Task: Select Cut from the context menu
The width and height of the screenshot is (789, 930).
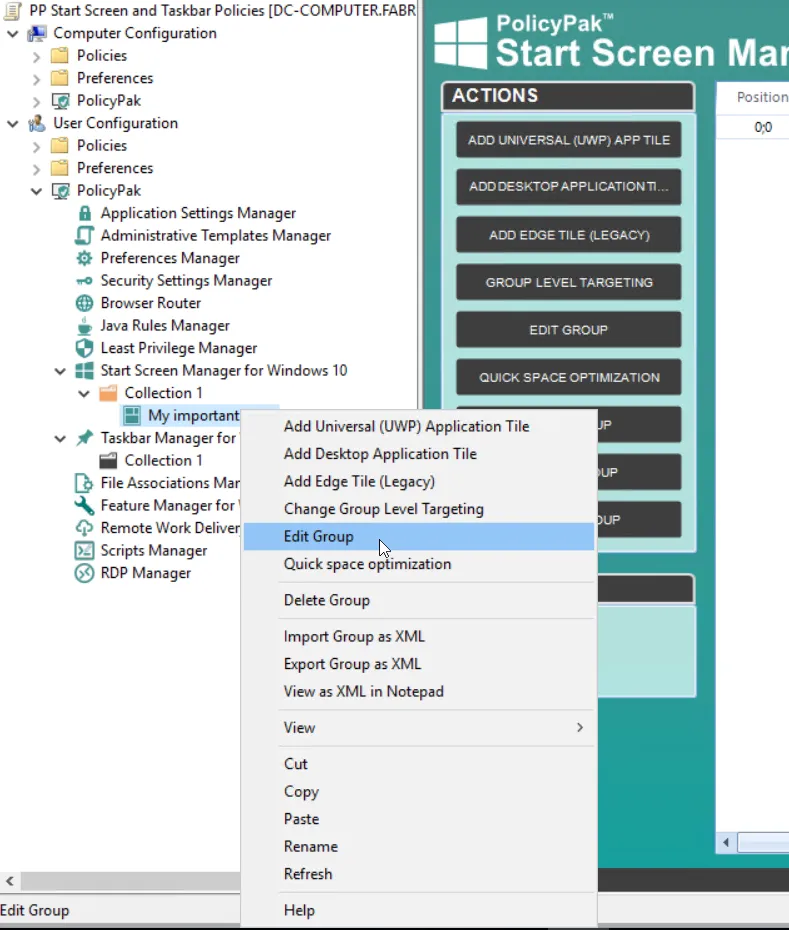Action: click(418, 764)
